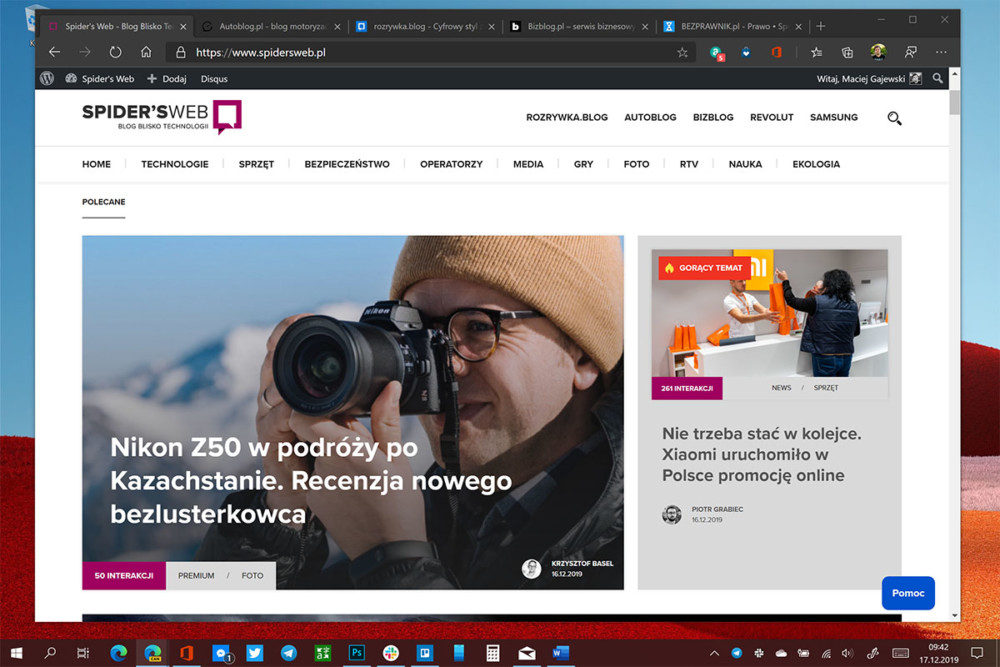Image resolution: width=1000 pixels, height=667 pixels.
Task: Open the AUTOBLOG header link
Action: [x=650, y=117]
